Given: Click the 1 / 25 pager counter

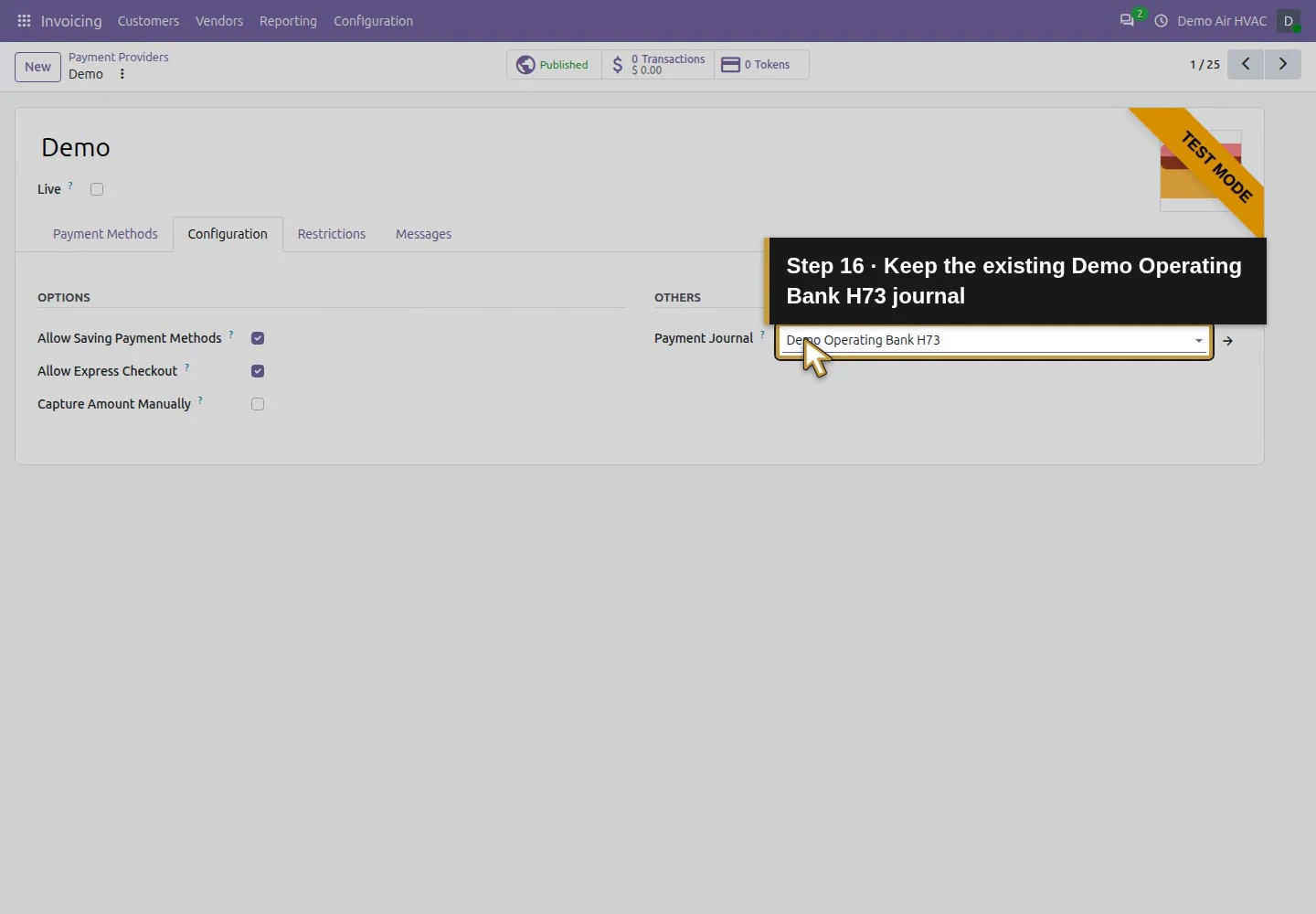Looking at the screenshot, I should pyautogui.click(x=1205, y=65).
